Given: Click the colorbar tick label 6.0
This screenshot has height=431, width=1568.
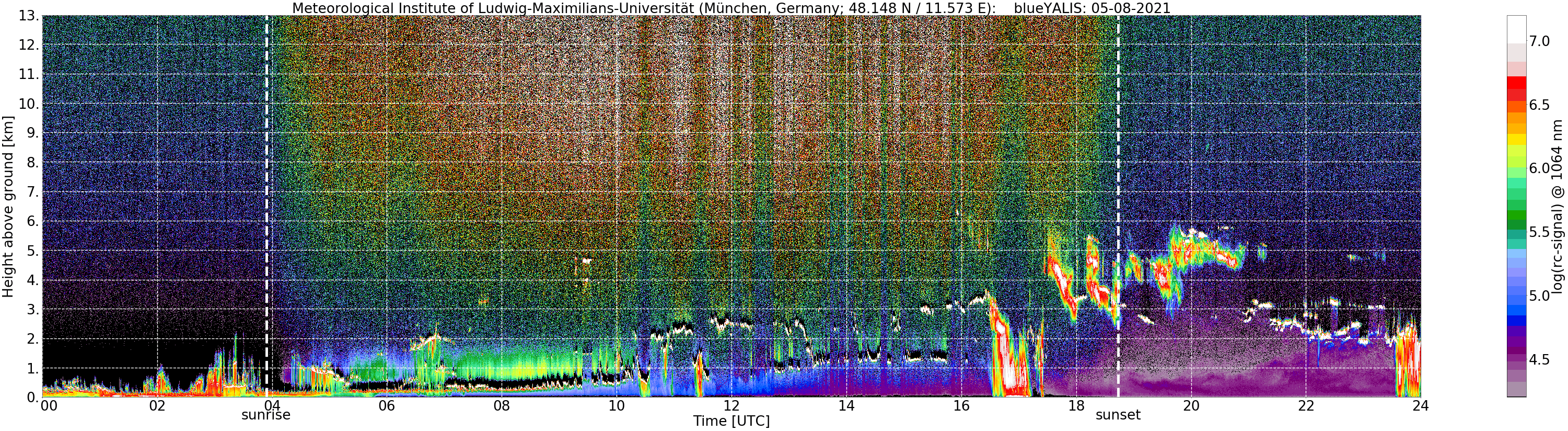Looking at the screenshot, I should click(x=1539, y=168).
